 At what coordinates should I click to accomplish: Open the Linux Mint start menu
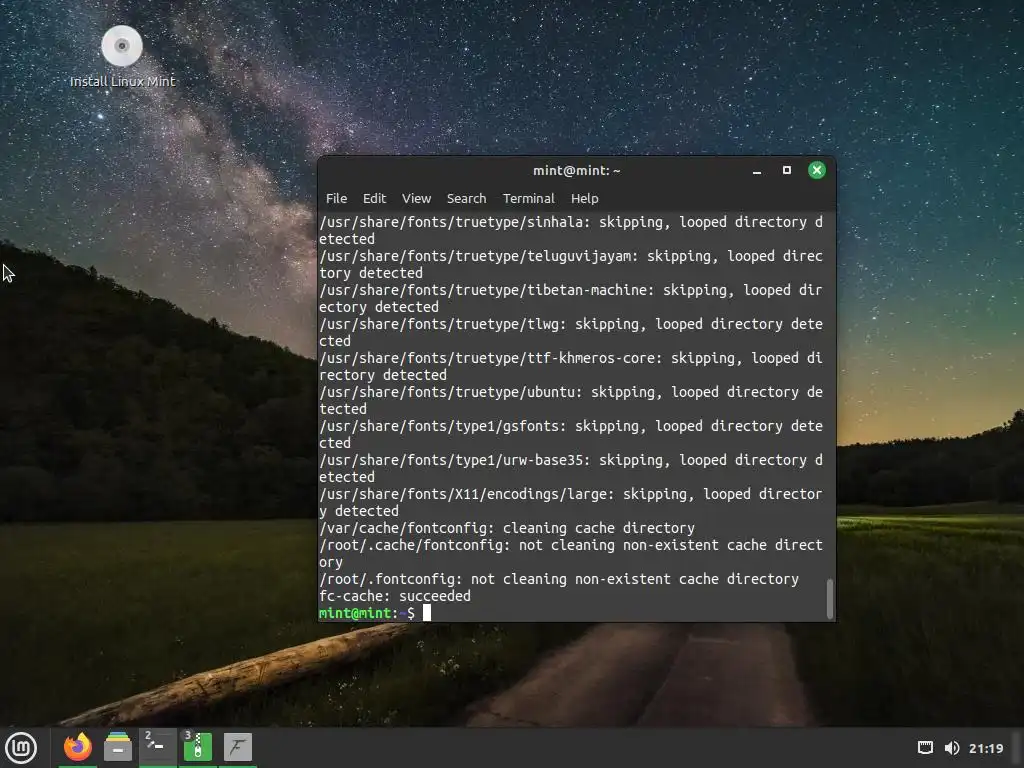(x=21, y=748)
